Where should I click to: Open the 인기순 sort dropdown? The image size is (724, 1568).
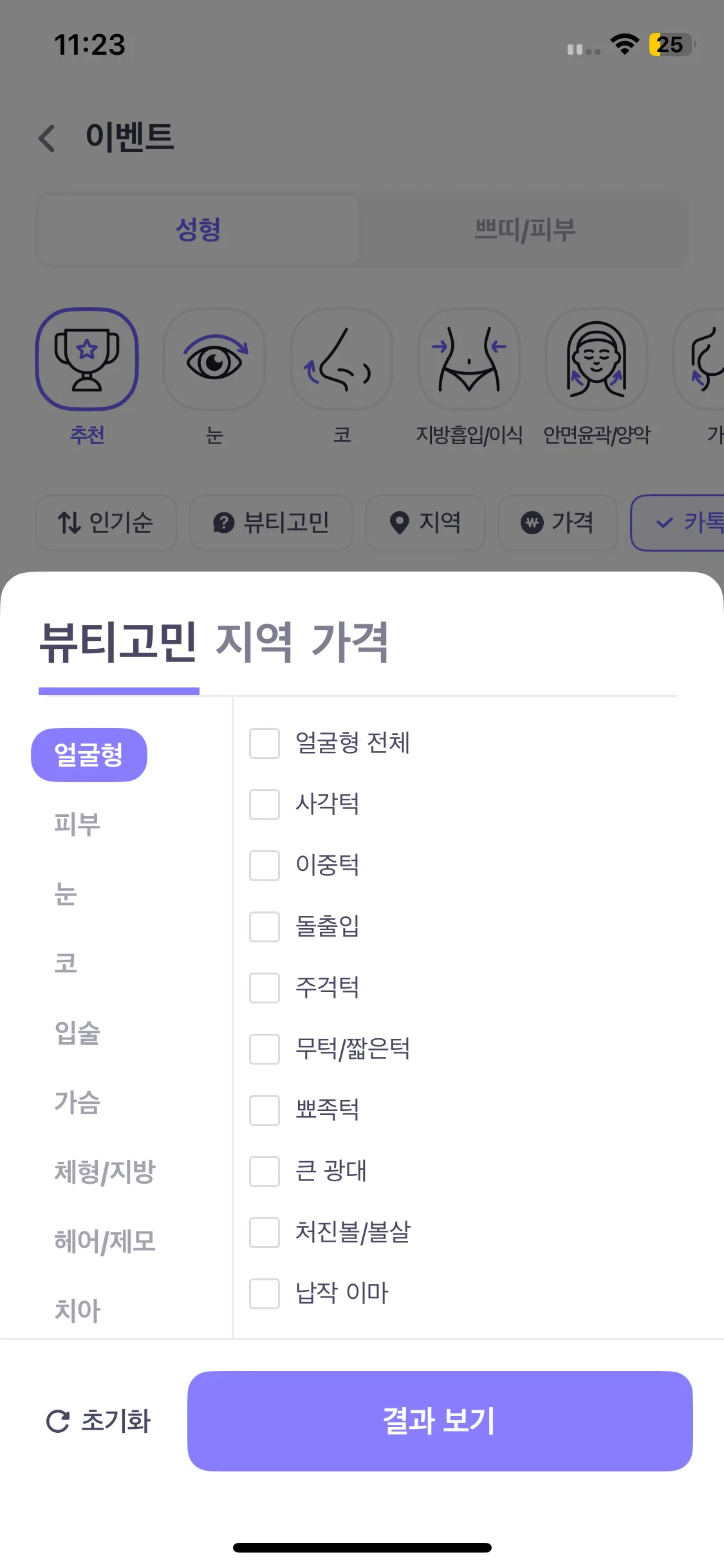tap(106, 523)
